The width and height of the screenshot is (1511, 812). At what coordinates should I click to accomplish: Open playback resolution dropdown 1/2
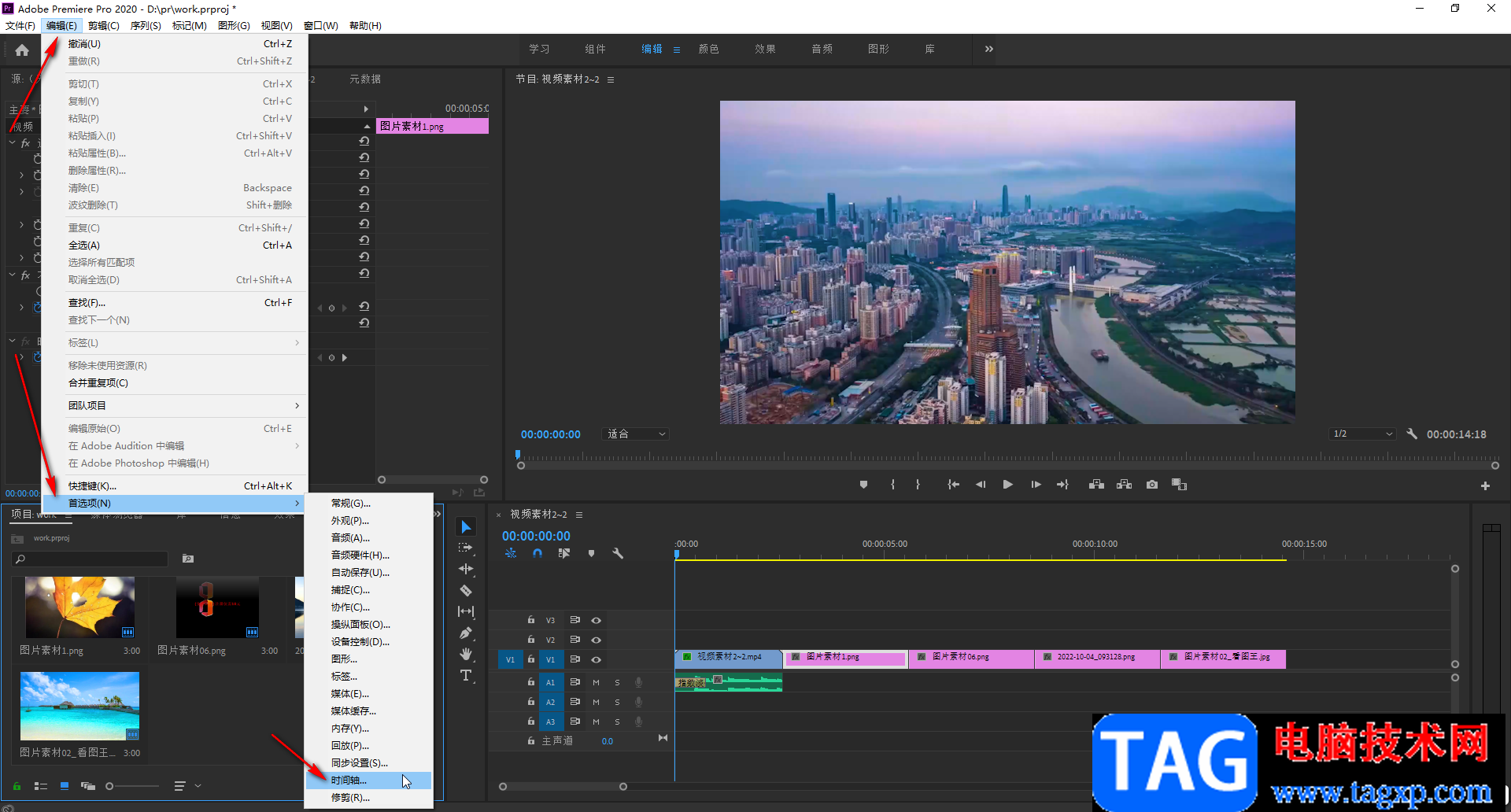click(x=1363, y=434)
